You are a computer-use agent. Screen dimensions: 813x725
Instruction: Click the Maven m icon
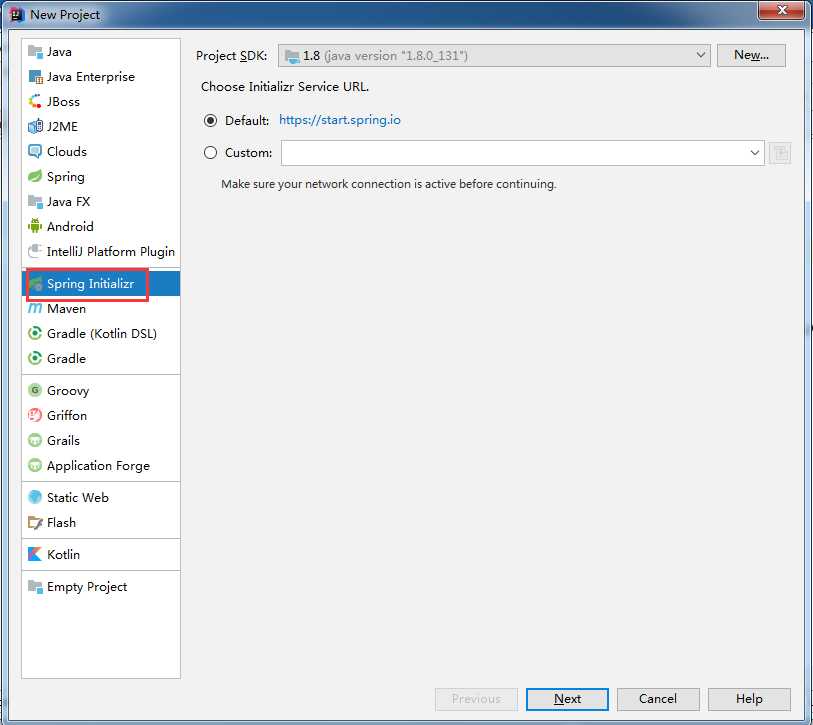click(x=35, y=308)
